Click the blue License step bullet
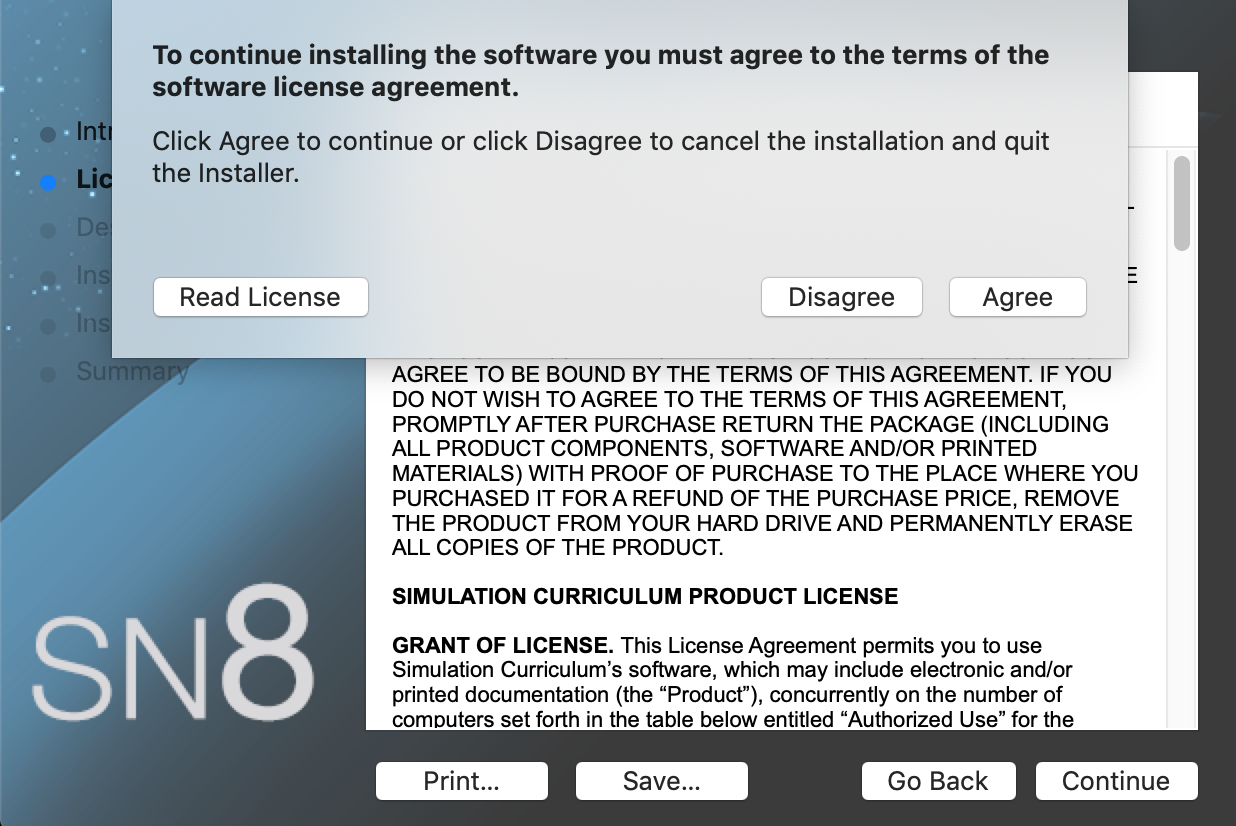The image size is (1236, 826). (48, 183)
